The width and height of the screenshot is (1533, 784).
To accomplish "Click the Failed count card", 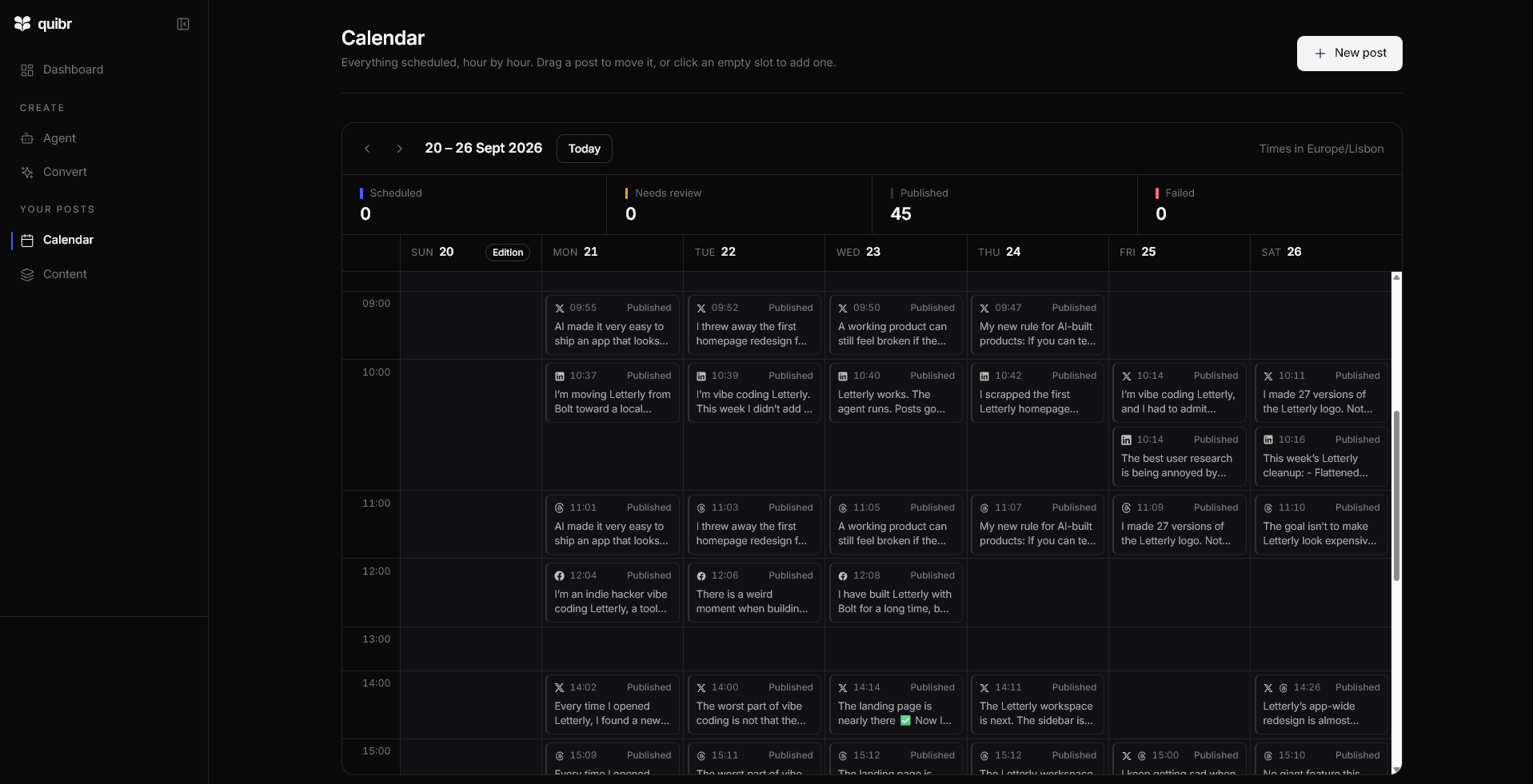I will click(1270, 205).
